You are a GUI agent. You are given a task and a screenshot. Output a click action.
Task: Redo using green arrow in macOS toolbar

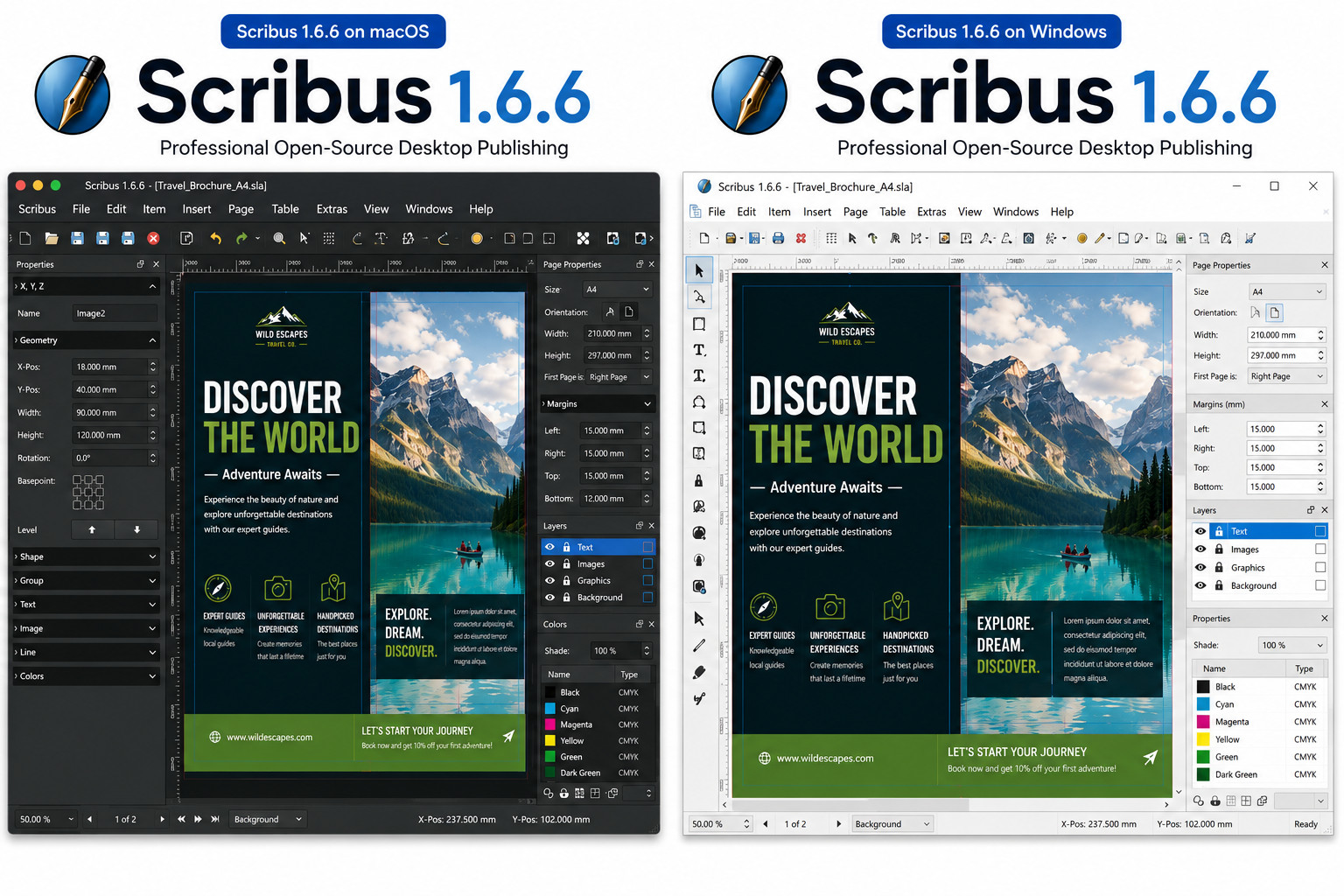pos(241,238)
